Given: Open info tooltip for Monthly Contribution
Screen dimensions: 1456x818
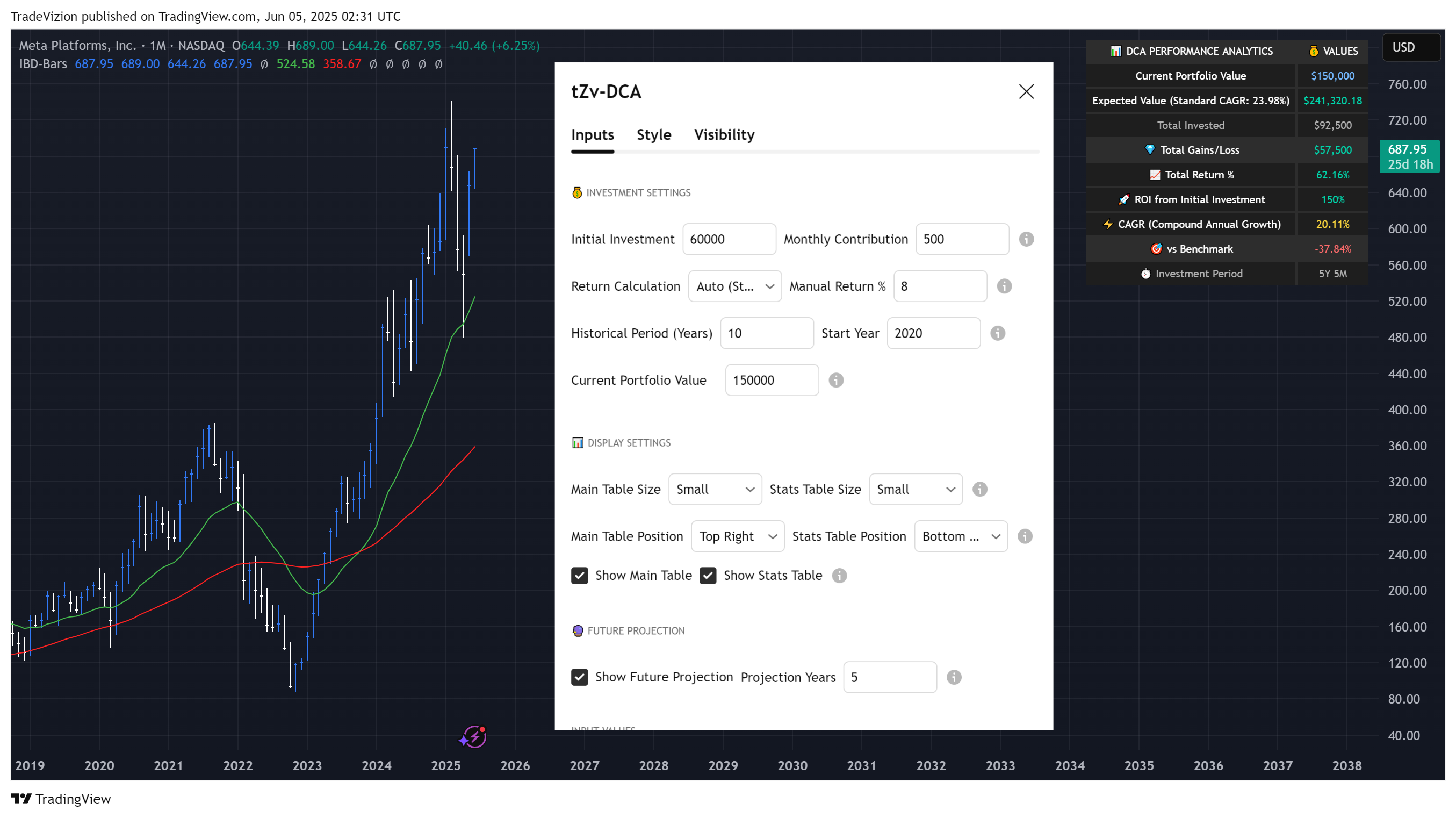Looking at the screenshot, I should [1026, 239].
